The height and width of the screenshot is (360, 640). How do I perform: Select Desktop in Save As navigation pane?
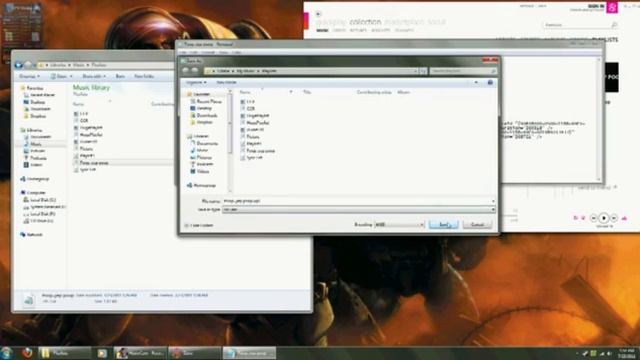(x=201, y=108)
